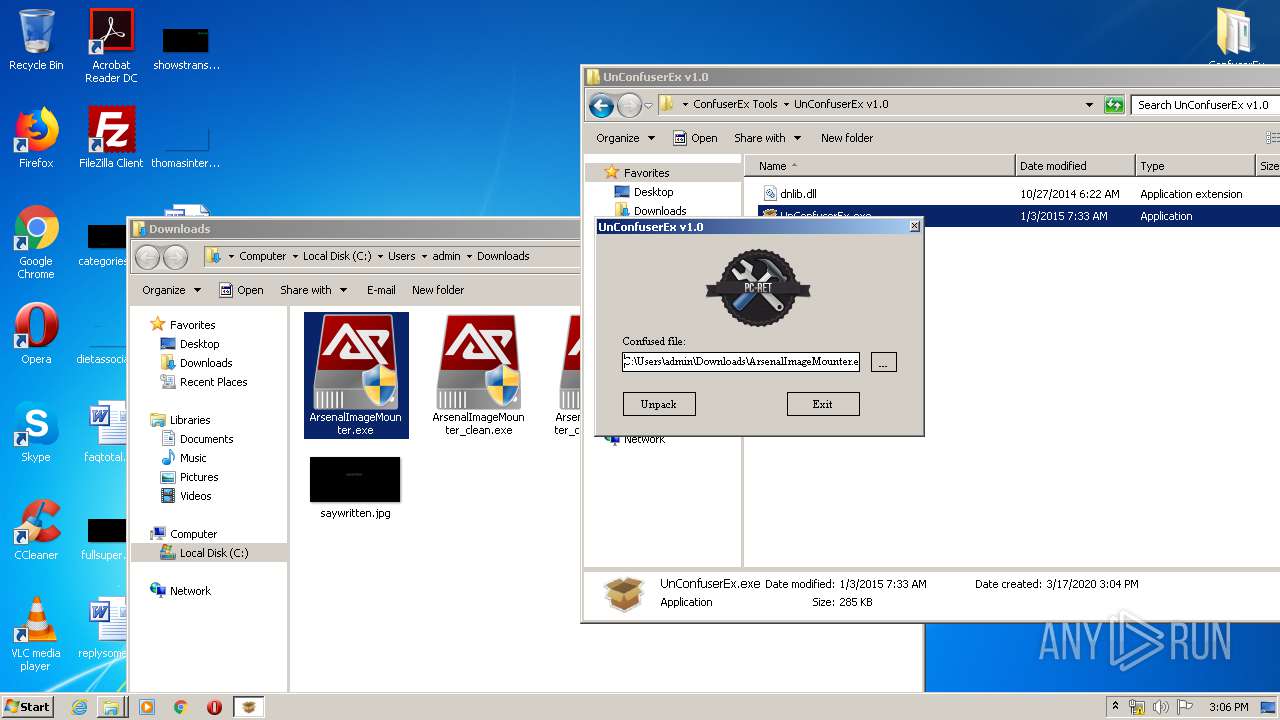Open the Recycle Bin desktop icon
1280x720 pixels.
[x=36, y=40]
